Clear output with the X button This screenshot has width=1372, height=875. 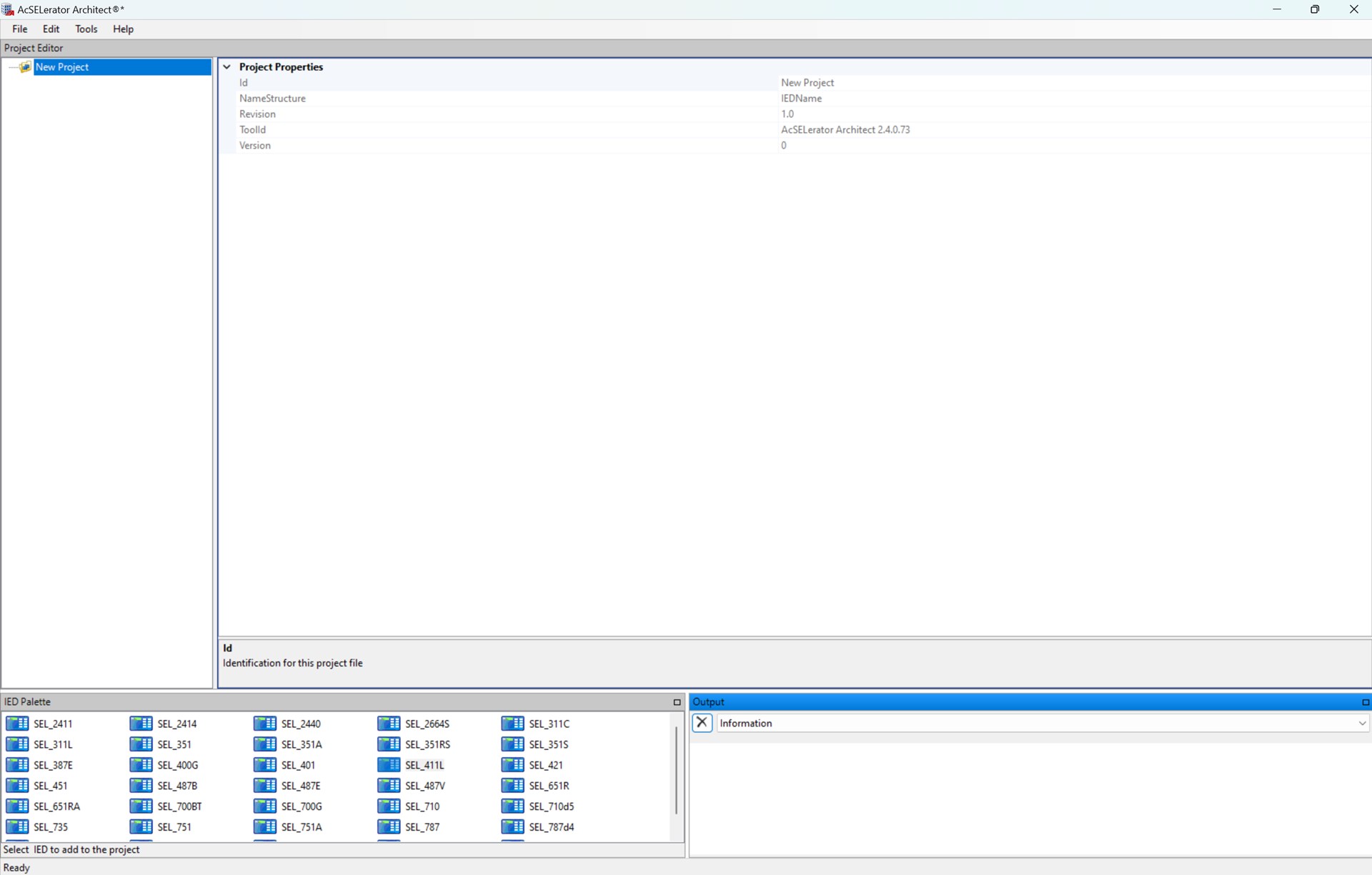(x=702, y=723)
